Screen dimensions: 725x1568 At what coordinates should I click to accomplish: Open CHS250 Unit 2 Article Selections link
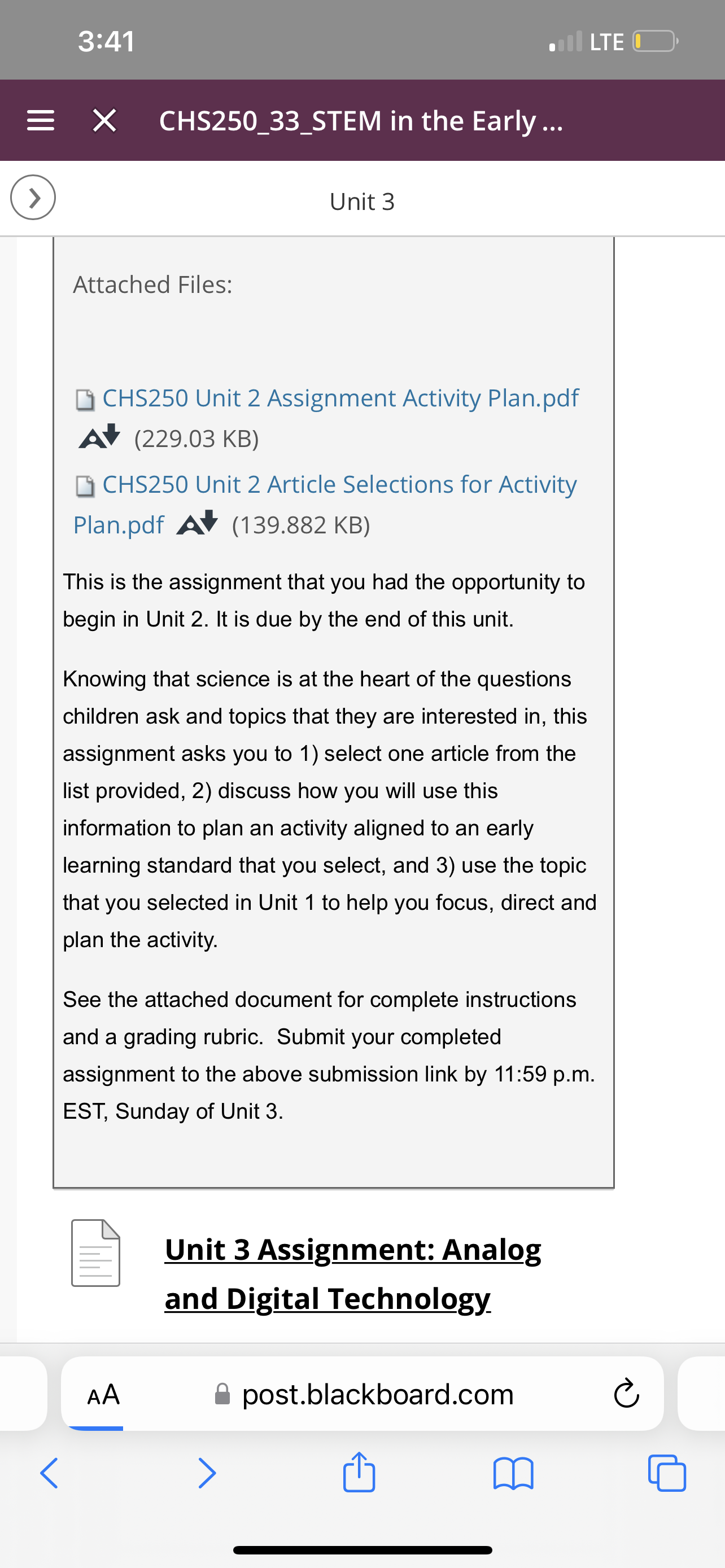pyautogui.click(x=325, y=504)
